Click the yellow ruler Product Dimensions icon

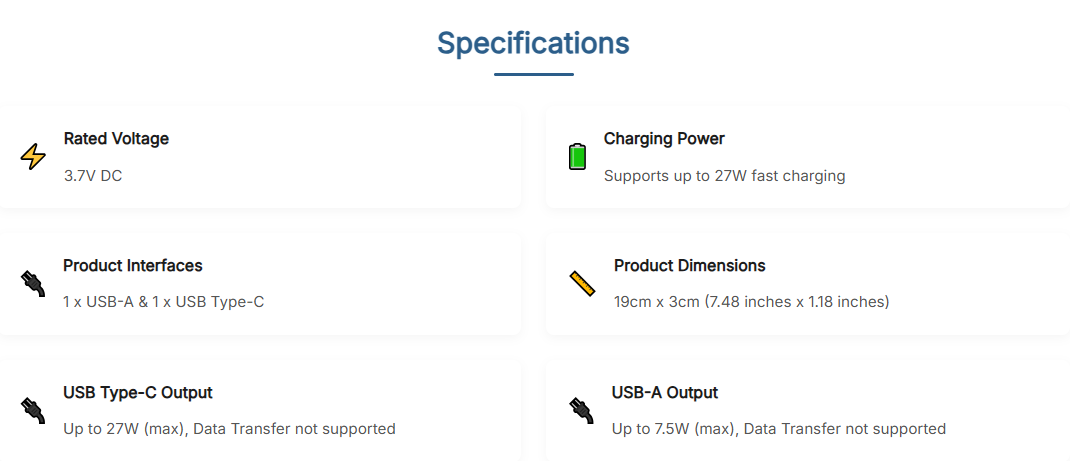coord(582,283)
